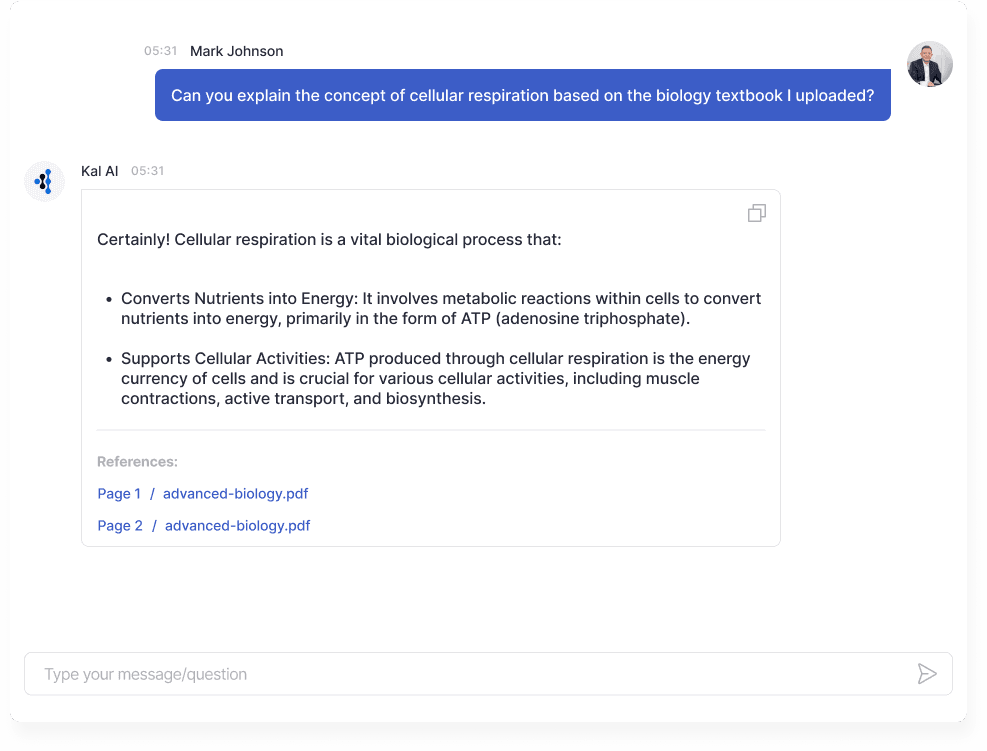This screenshot has width=987, height=751.
Task: Send the message with the paper plane icon
Action: pyautogui.click(x=927, y=674)
